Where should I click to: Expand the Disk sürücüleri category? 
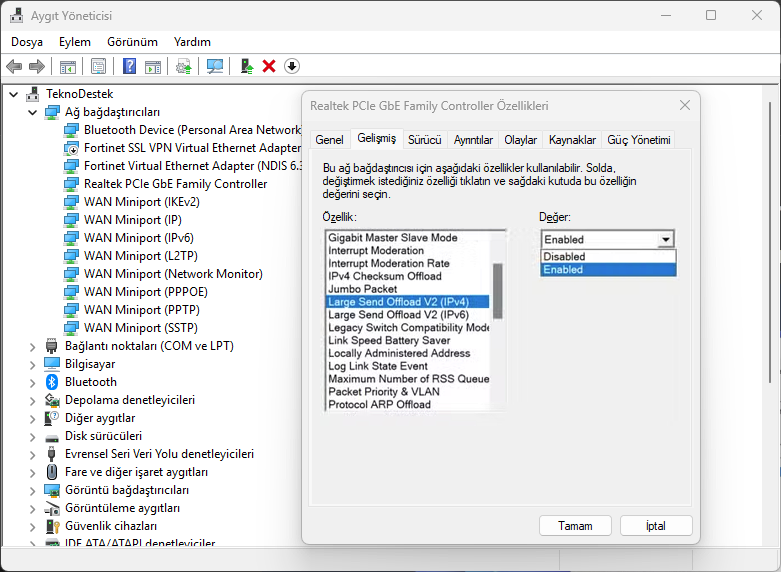click(33, 436)
